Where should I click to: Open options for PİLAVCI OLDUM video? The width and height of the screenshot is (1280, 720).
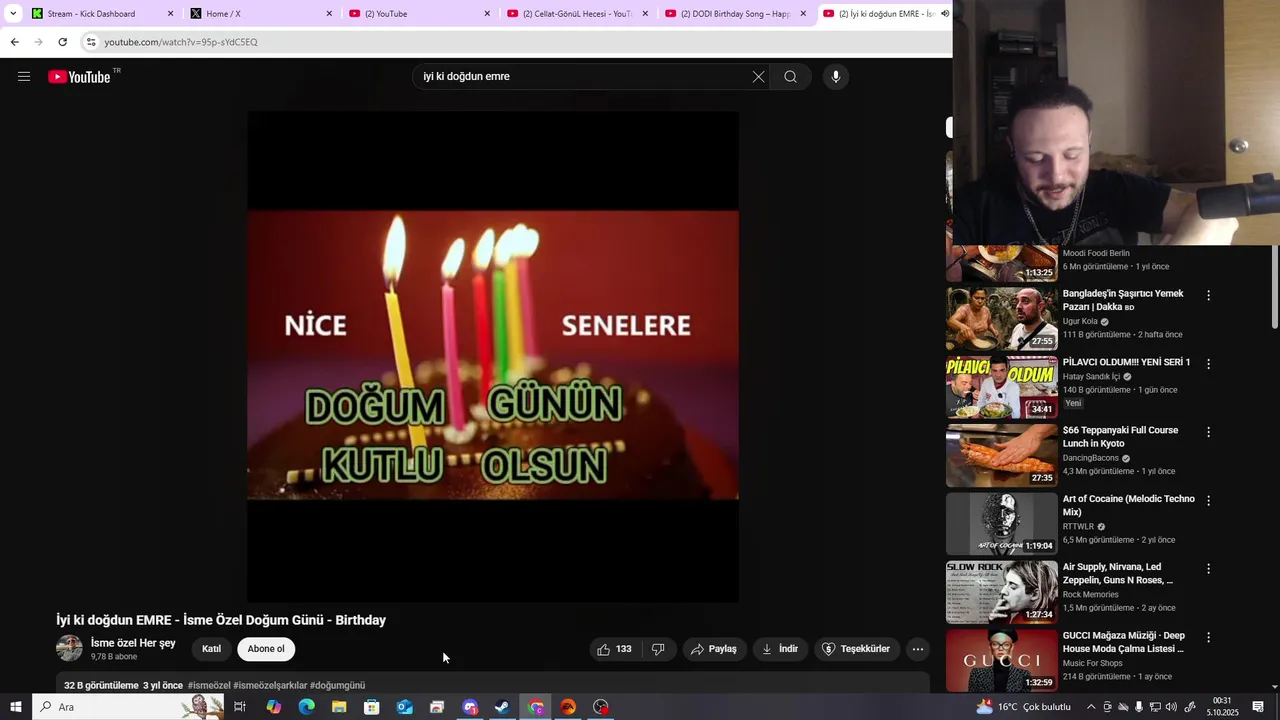tap(1208, 364)
